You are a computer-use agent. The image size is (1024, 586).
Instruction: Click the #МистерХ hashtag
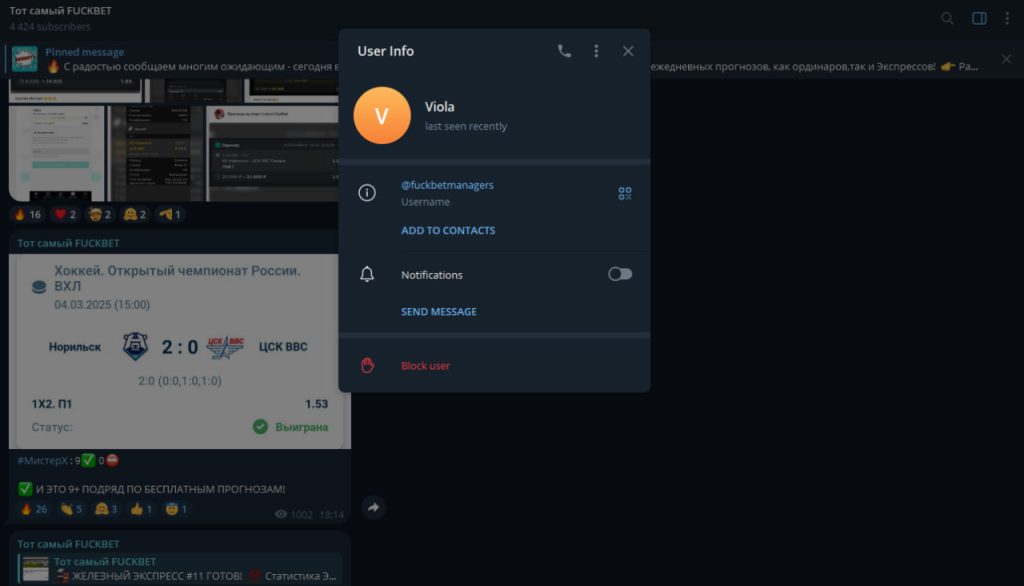(x=42, y=461)
